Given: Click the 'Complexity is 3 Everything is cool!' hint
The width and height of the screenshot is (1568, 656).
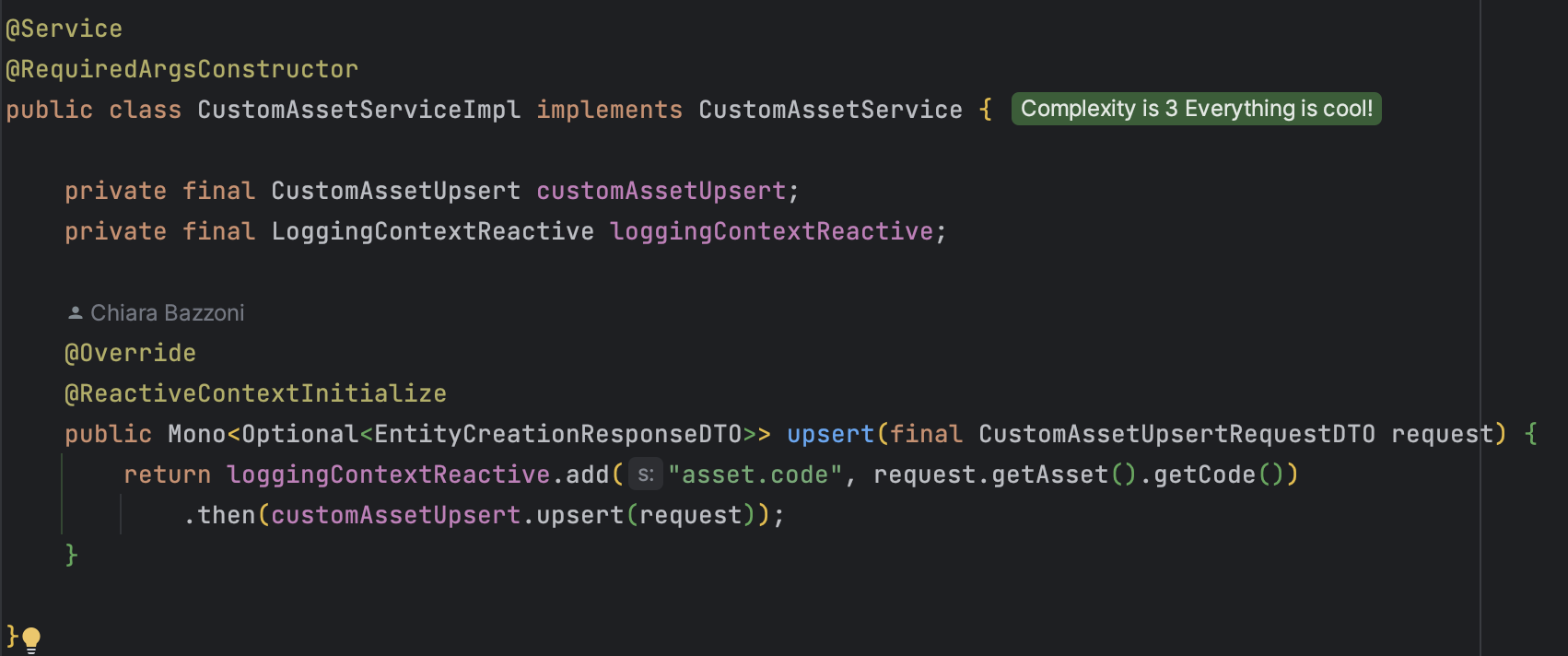Looking at the screenshot, I should [x=1196, y=109].
